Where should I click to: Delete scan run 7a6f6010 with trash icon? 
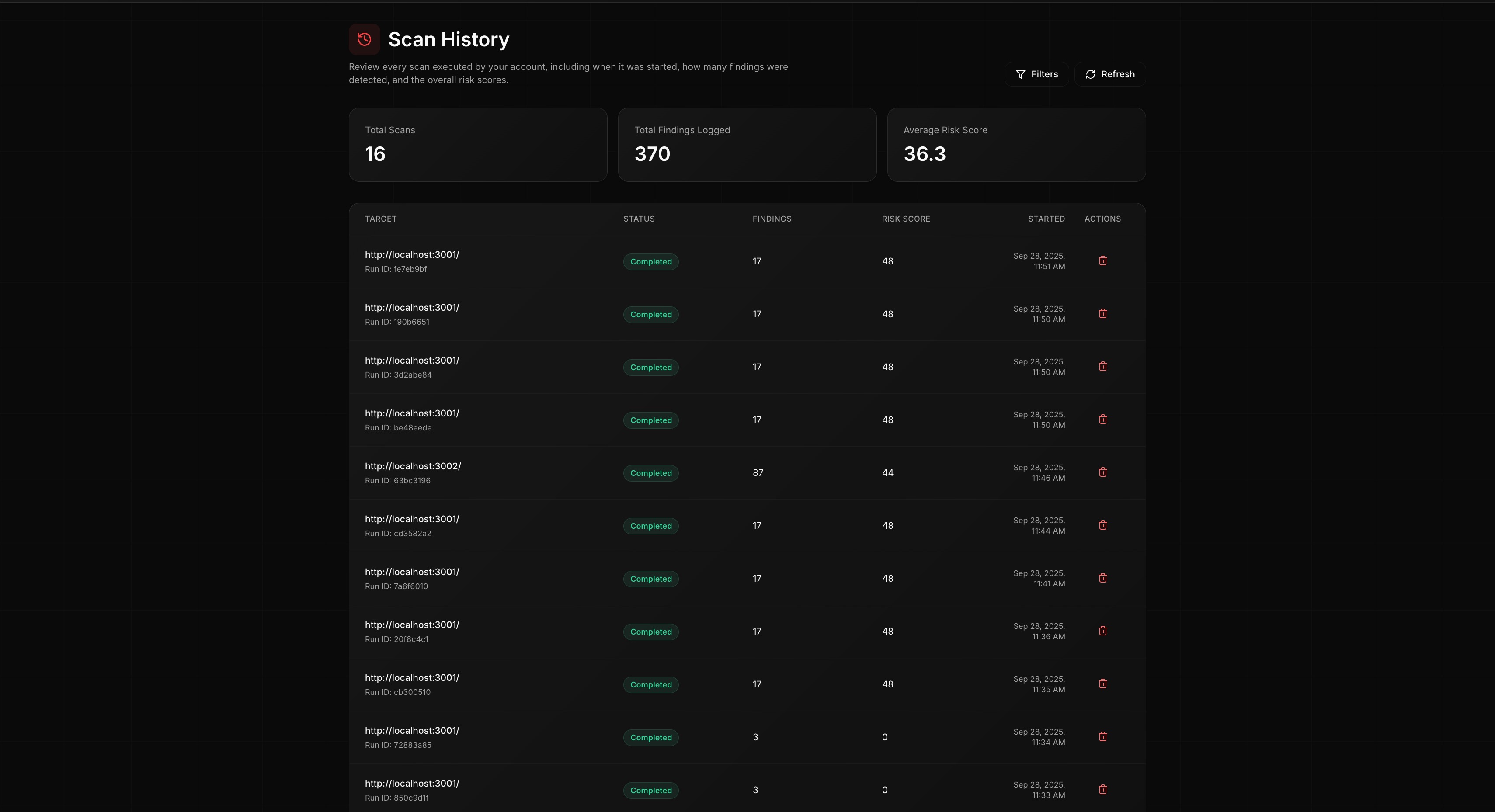point(1103,577)
